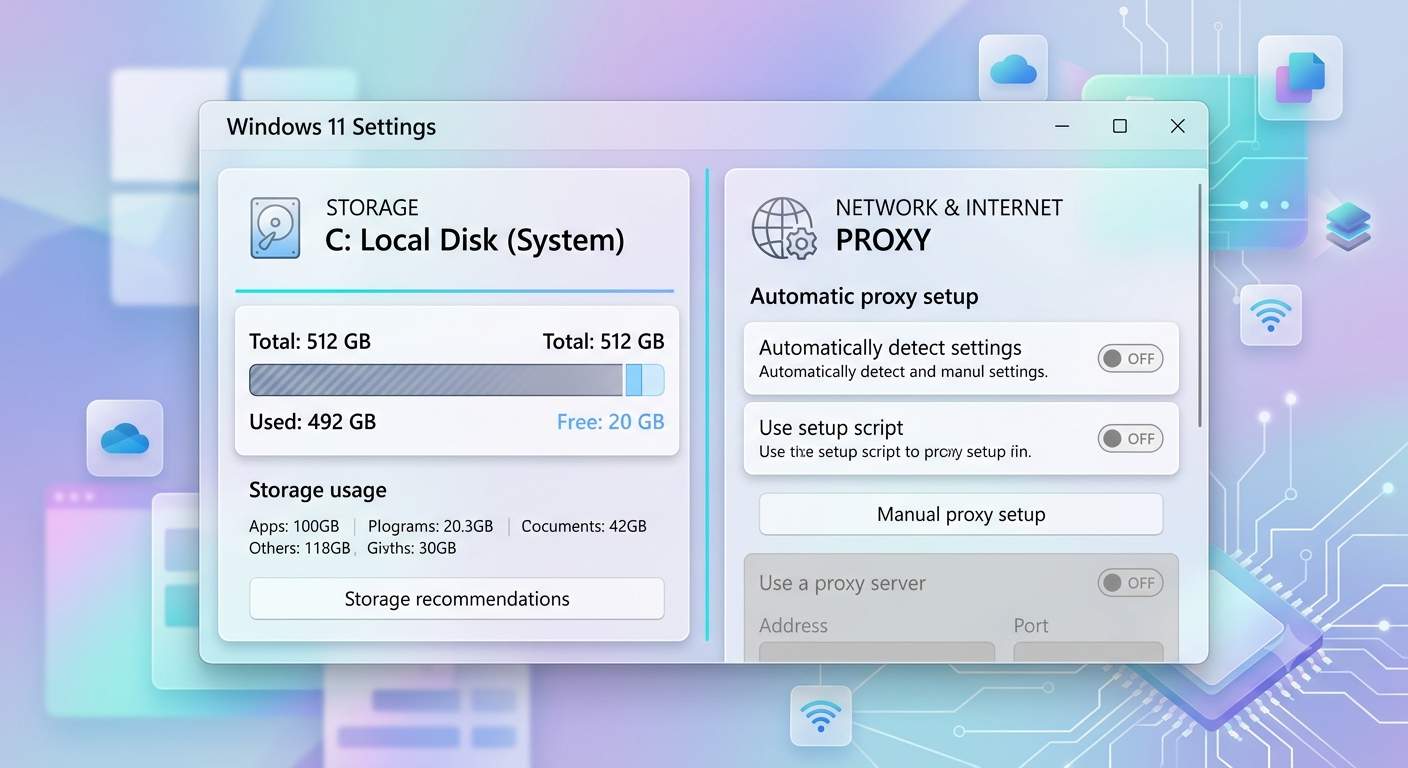Open the OneDrive cloud tile left of the Settings window
1408x768 pixels.
click(125, 438)
